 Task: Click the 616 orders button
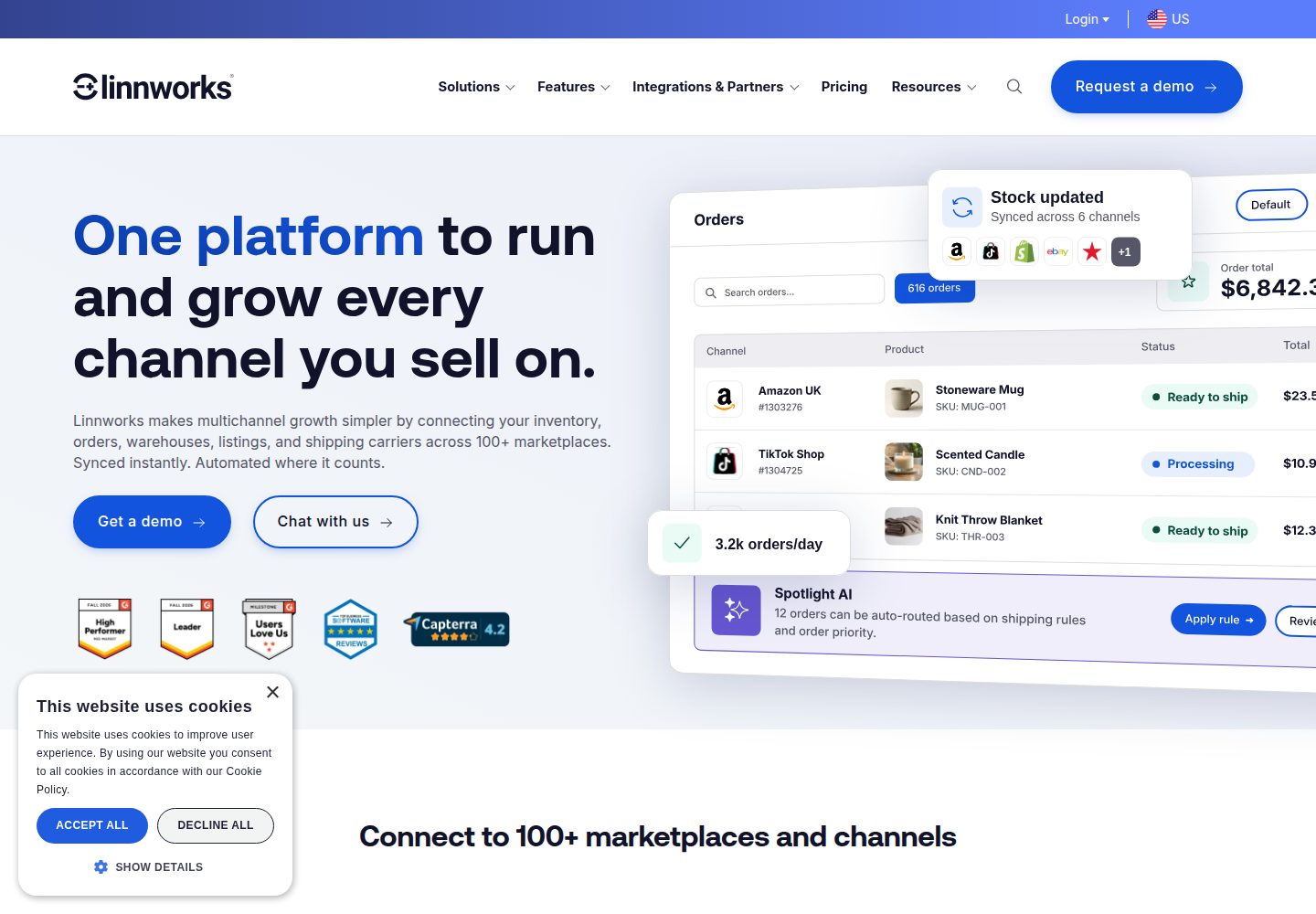point(934,288)
